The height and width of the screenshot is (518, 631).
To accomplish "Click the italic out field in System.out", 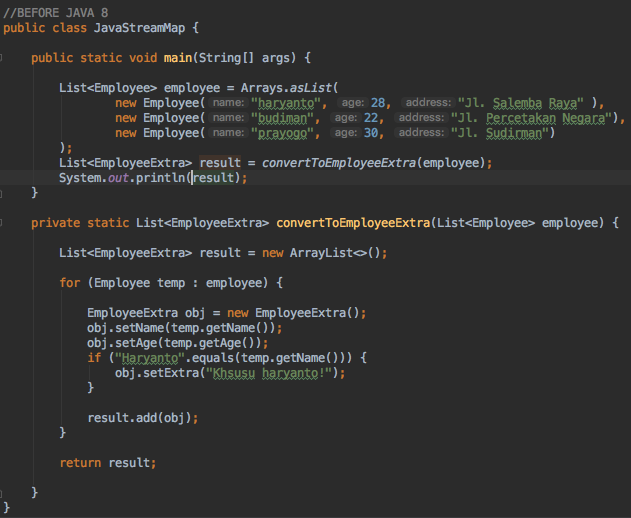I will pyautogui.click(x=118, y=178).
